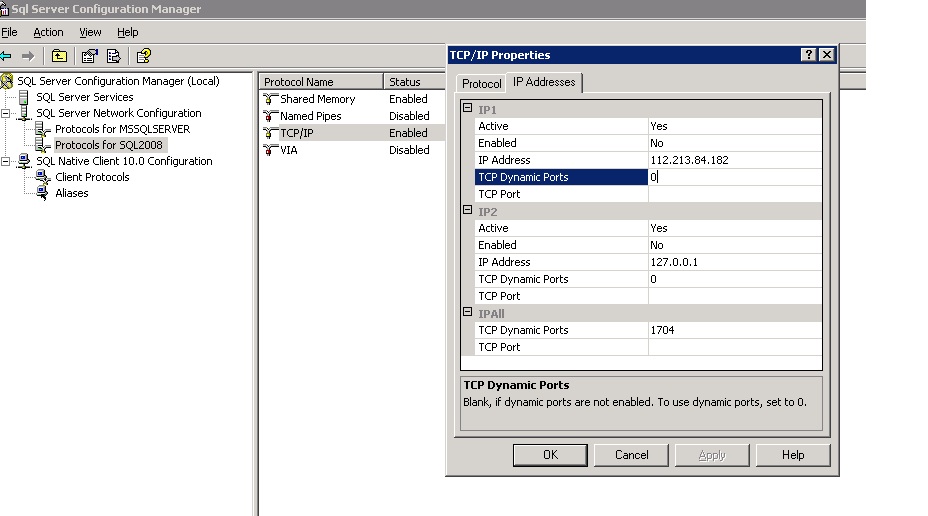This screenshot has height=516, width=928.
Task: Click the SQL Native Client 10.0 Configuration icon
Action: coord(24,161)
